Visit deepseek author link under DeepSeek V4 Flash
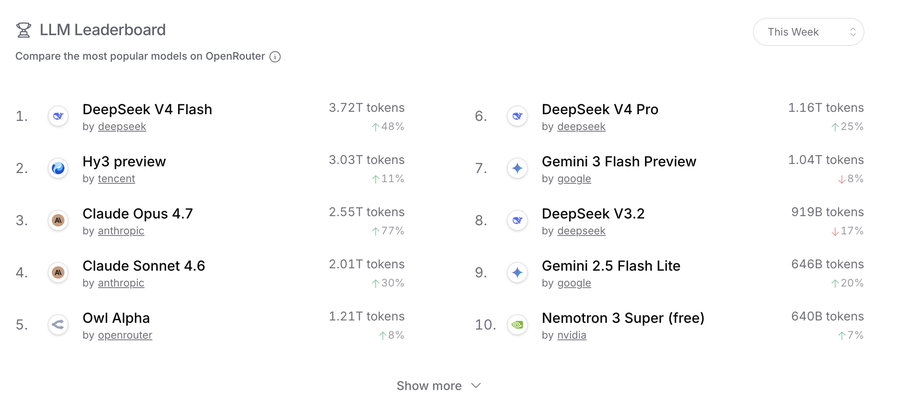This screenshot has height=407, width=900. (x=122, y=126)
